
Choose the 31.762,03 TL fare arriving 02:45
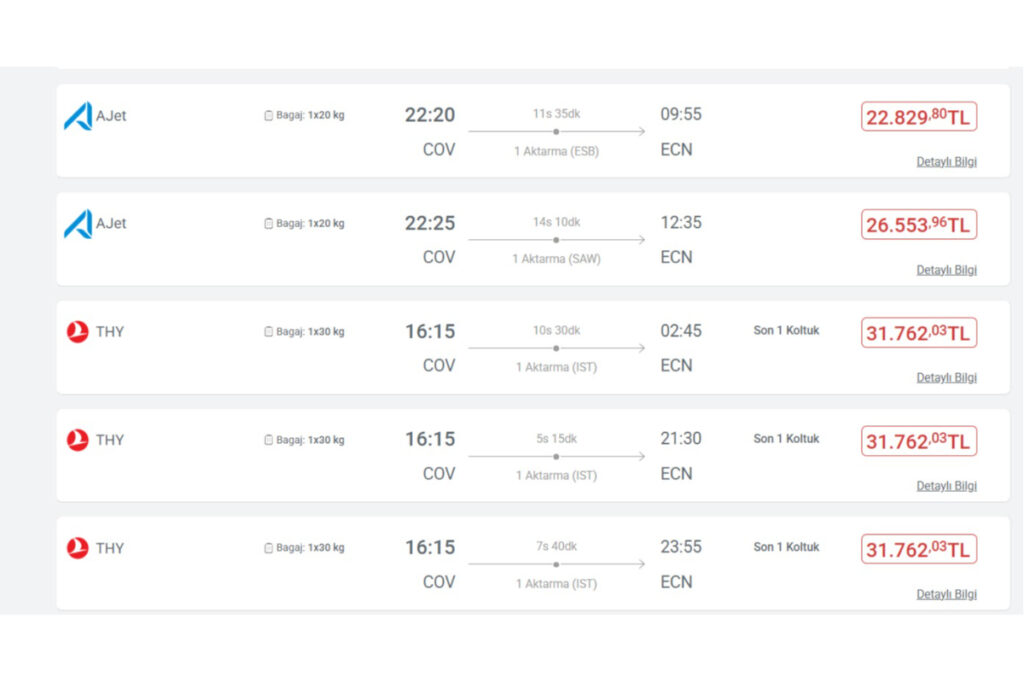pos(919,333)
